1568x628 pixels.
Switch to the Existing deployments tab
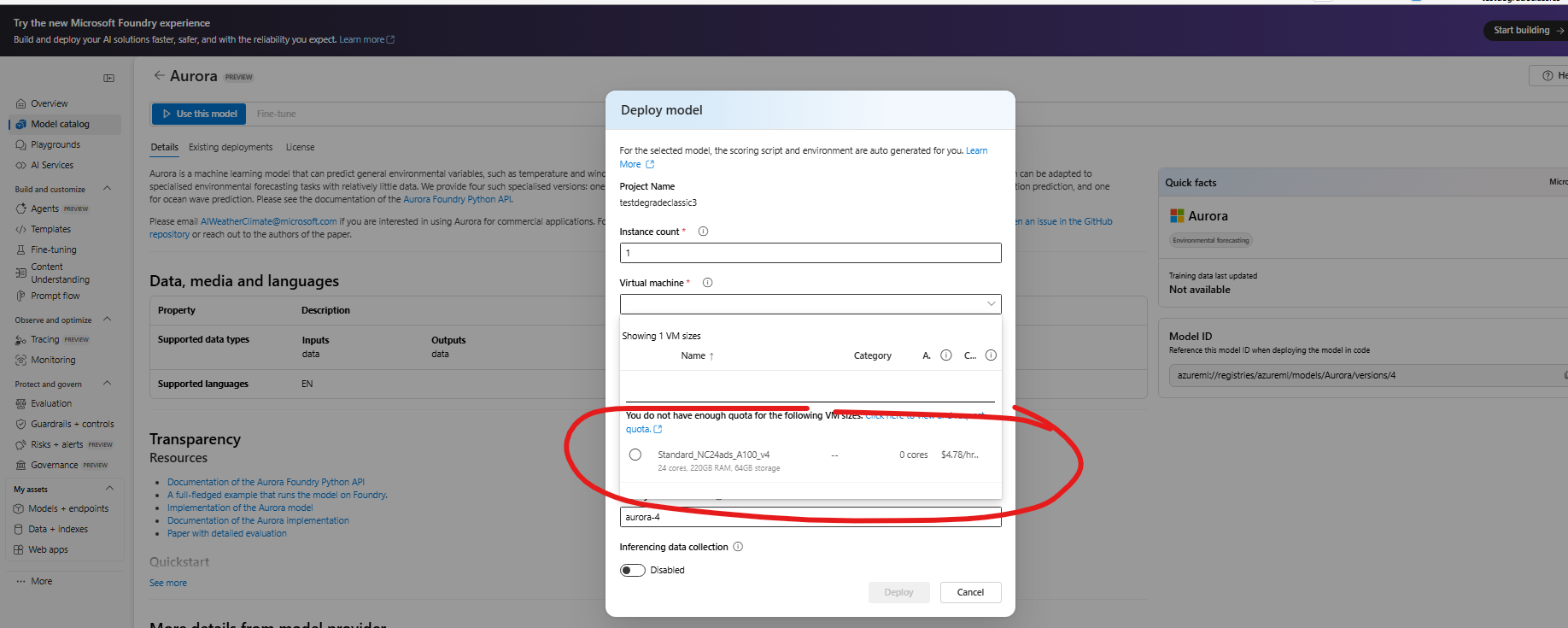(231, 147)
